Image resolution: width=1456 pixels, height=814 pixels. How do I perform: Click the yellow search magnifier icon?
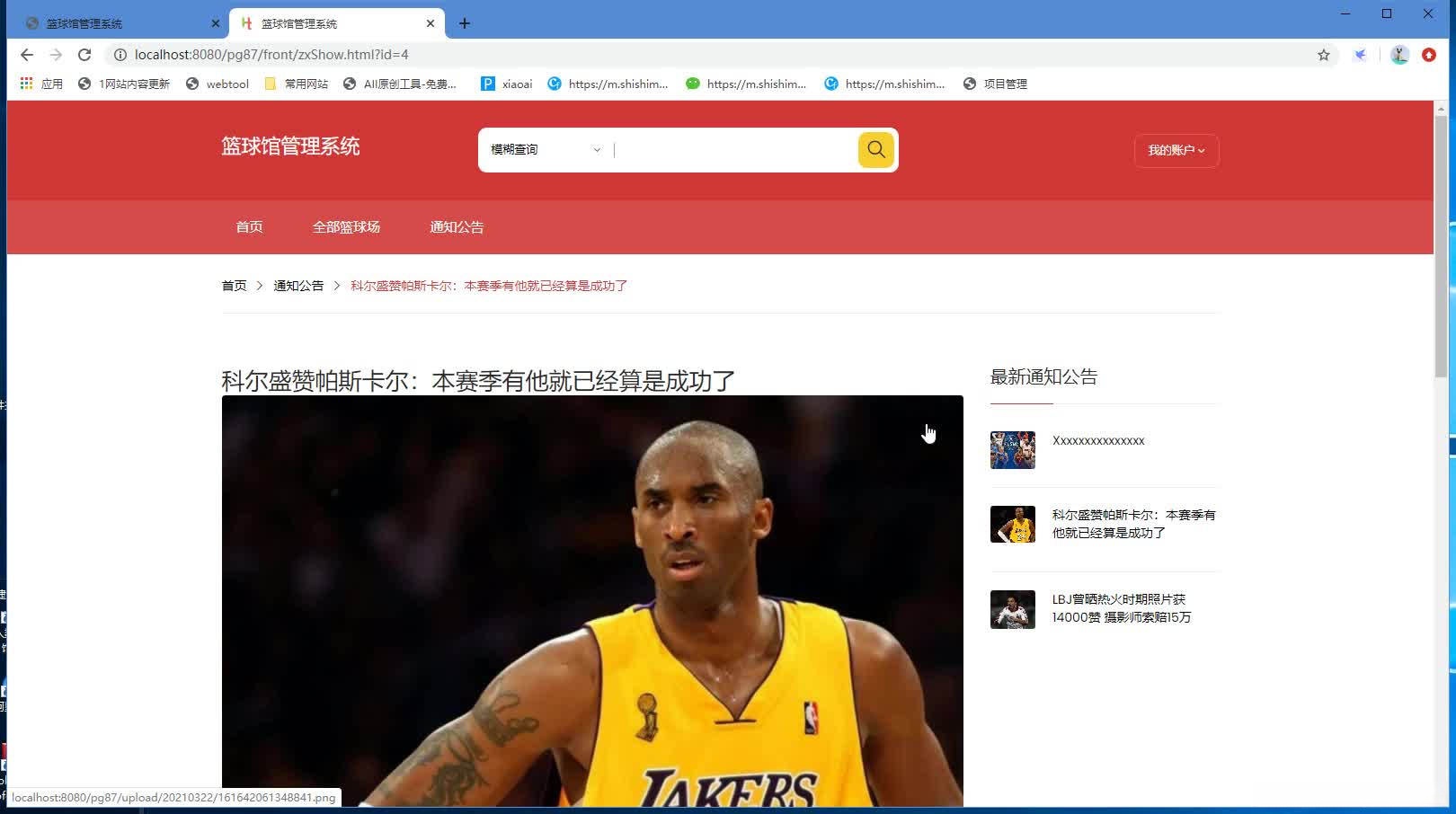click(x=874, y=149)
